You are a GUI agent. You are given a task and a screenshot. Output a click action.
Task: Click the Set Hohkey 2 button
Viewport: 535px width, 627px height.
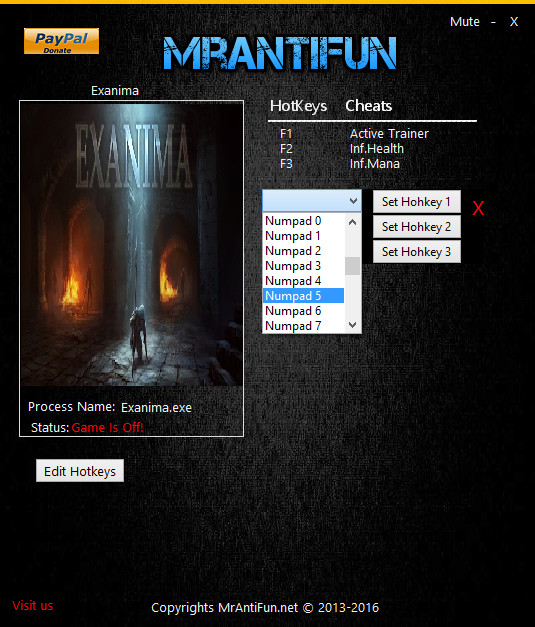click(x=417, y=227)
